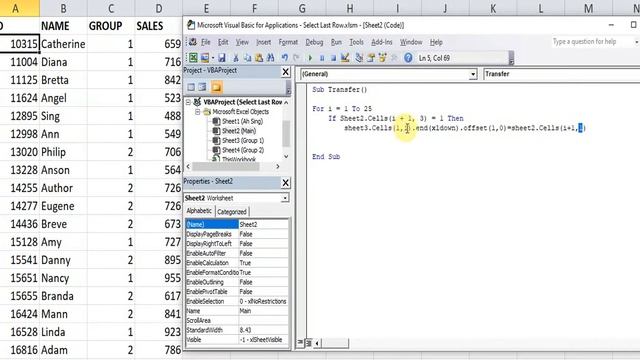Click the Undo arrow icon
Screen dimensions: 640x360
point(284,58)
